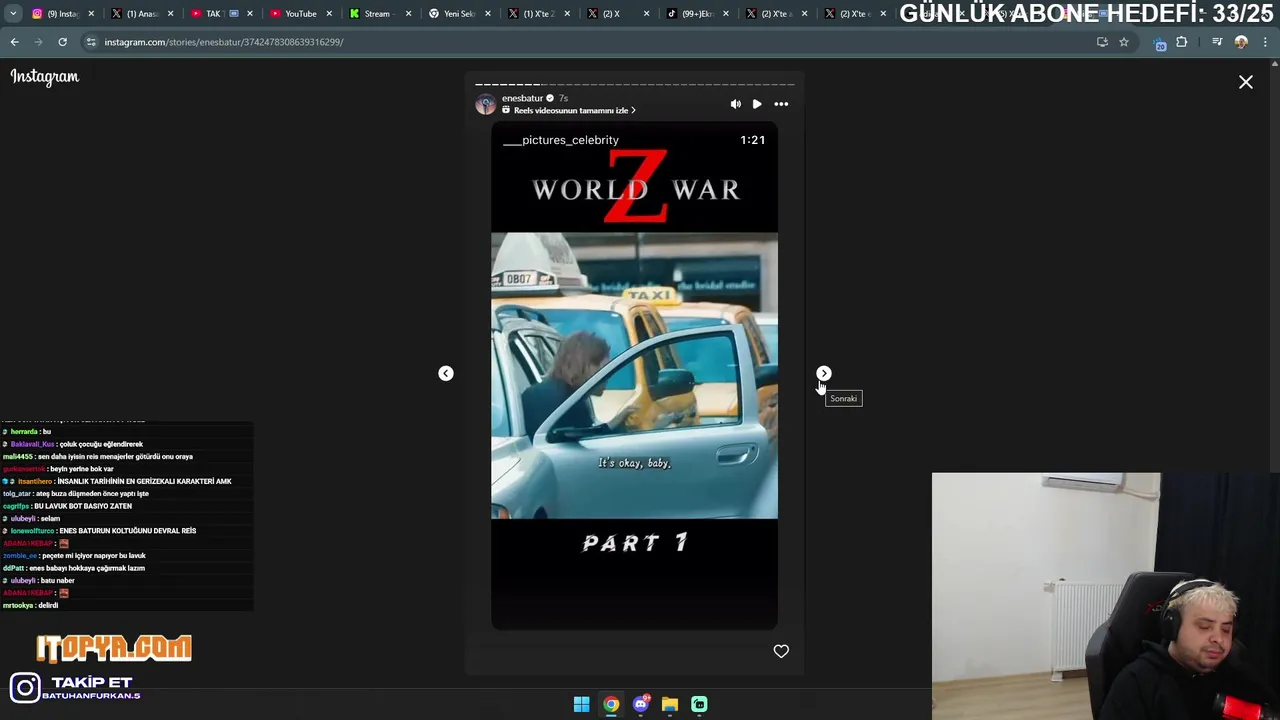This screenshot has width=1280, height=720.
Task: Reload the Instagram page
Action: click(x=62, y=42)
